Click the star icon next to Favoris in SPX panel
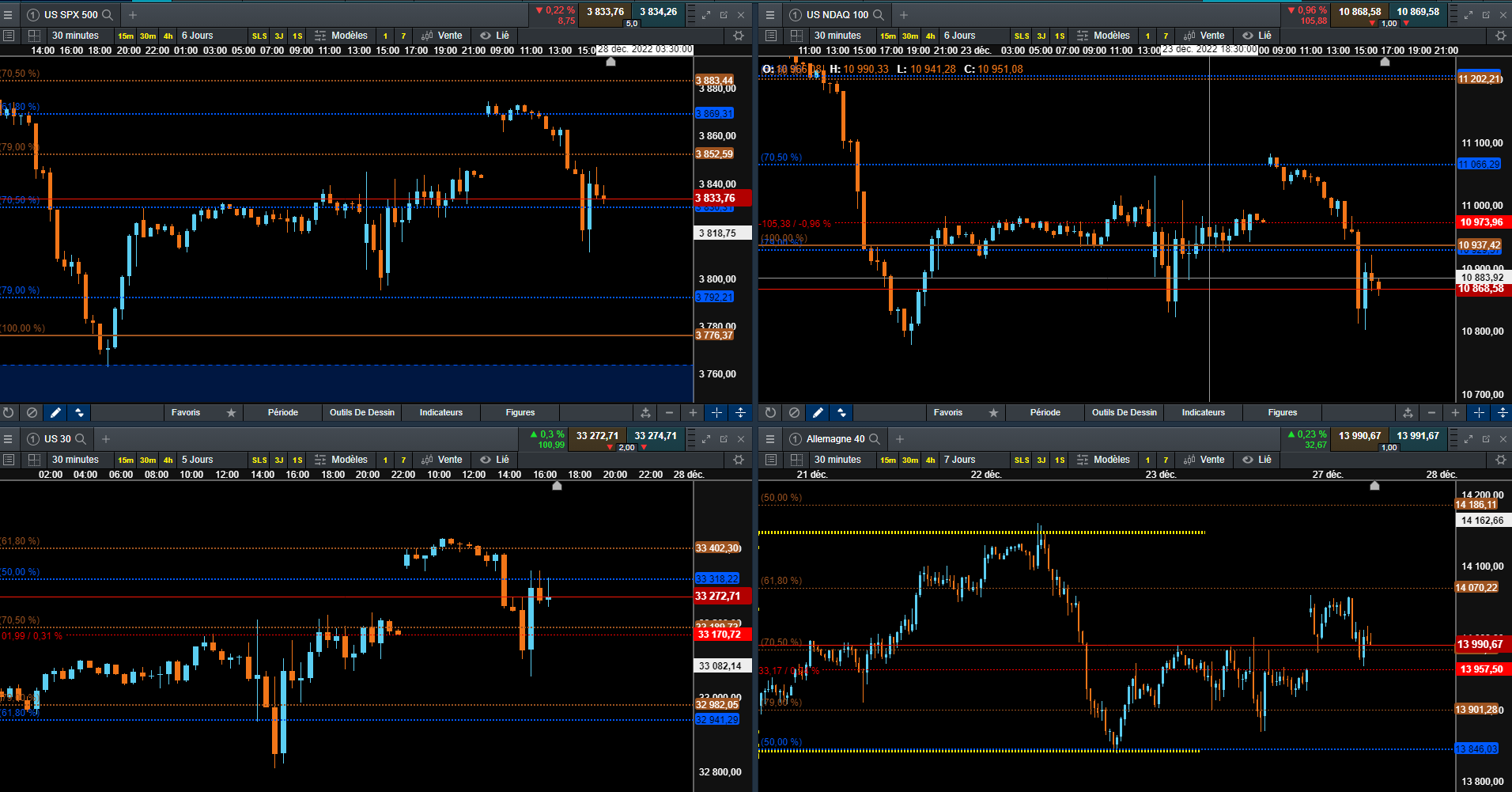 (231, 412)
